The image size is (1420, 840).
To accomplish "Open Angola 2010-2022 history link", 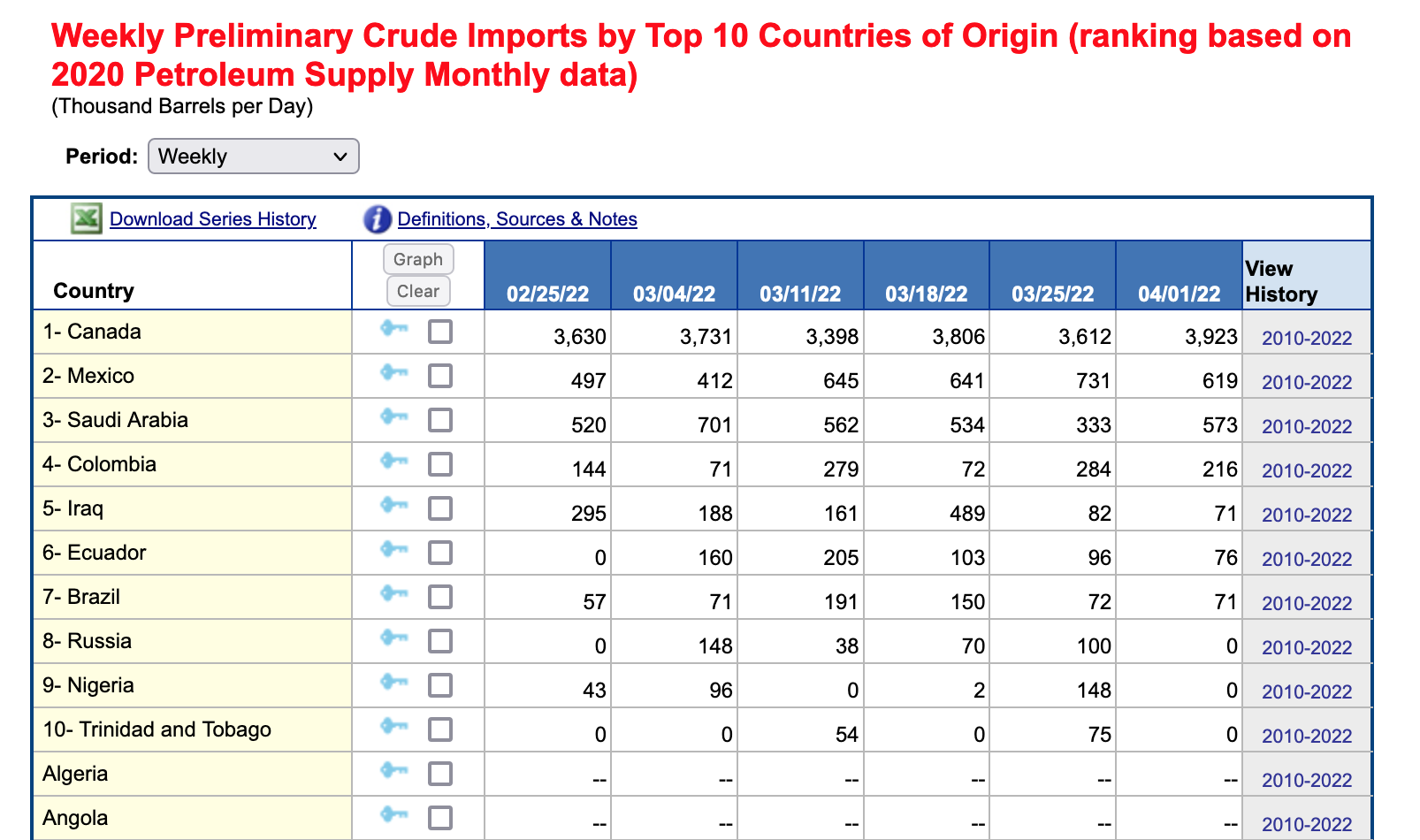I will [x=1306, y=824].
